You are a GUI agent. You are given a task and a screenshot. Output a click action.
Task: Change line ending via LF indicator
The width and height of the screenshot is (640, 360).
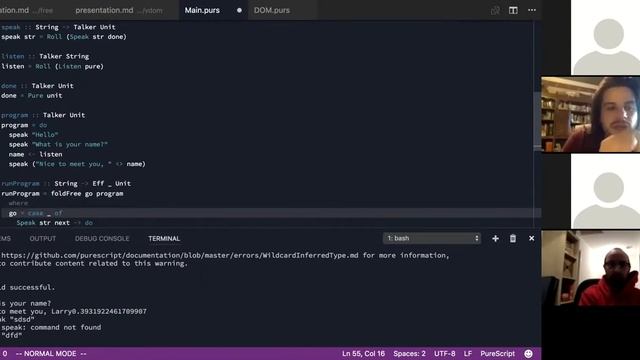click(468, 353)
